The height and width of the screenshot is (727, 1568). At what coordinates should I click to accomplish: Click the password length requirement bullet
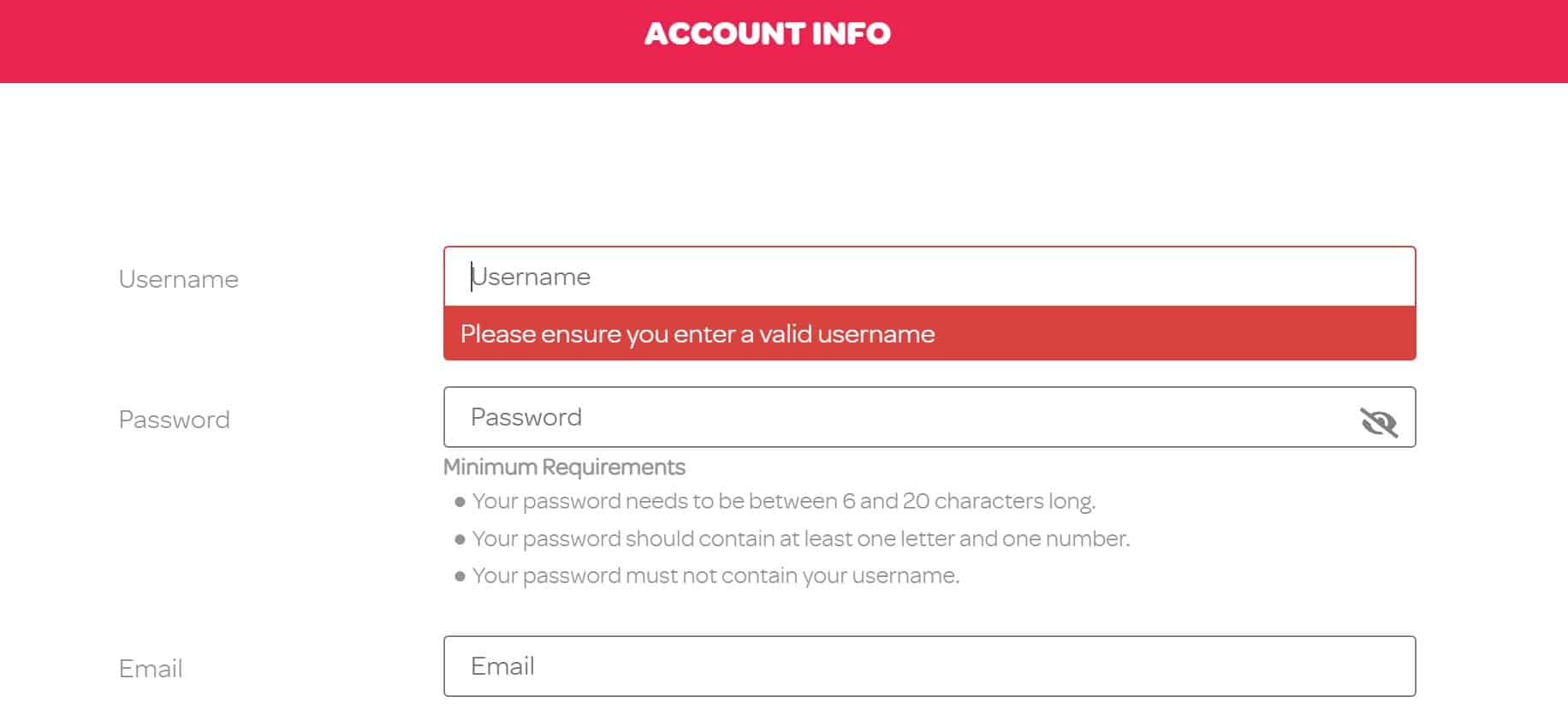click(x=784, y=502)
